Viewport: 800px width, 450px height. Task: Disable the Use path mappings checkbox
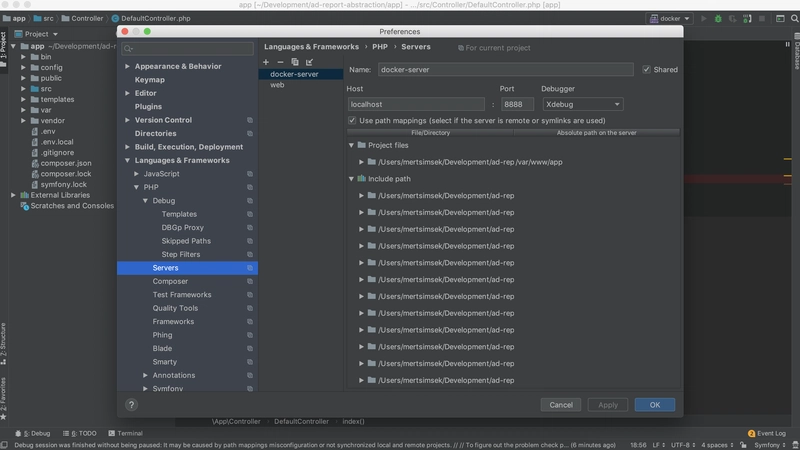(x=352, y=120)
